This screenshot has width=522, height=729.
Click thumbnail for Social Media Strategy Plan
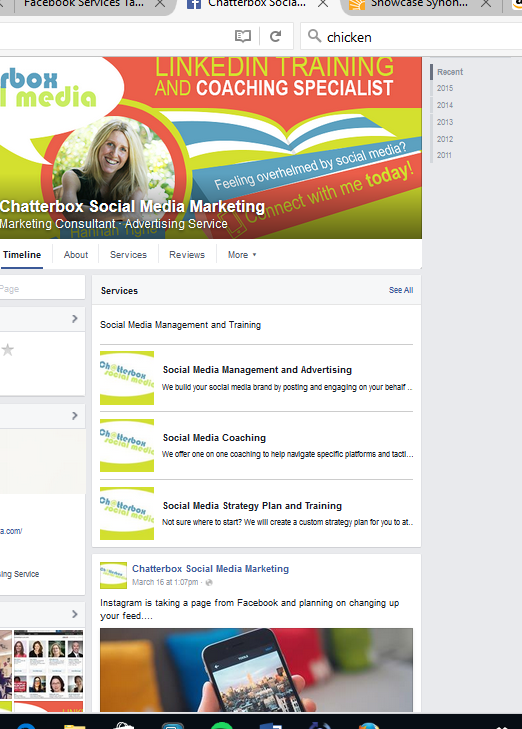127,513
